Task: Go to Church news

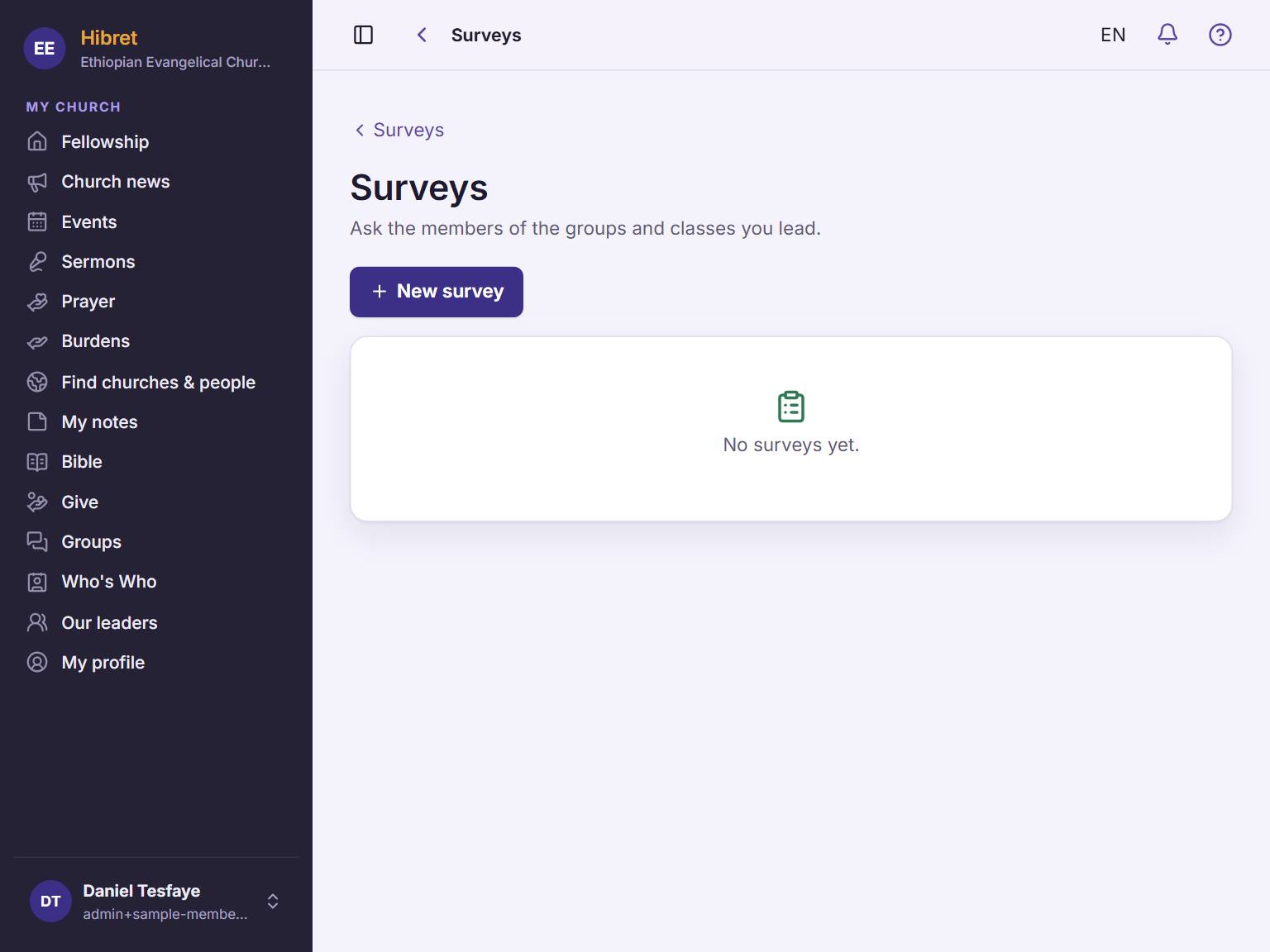Action: [156, 182]
